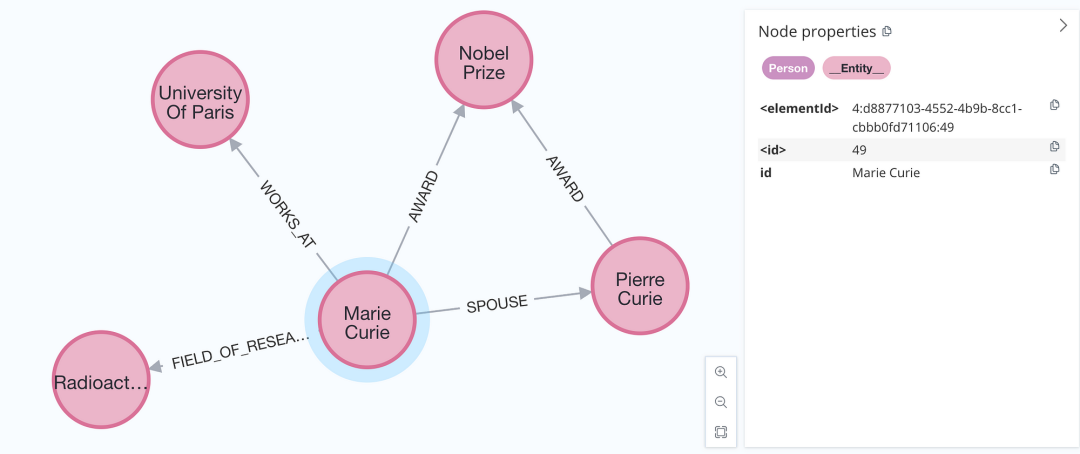Copy the <id> value 49
This screenshot has height=454, width=1080.
click(x=1054, y=147)
